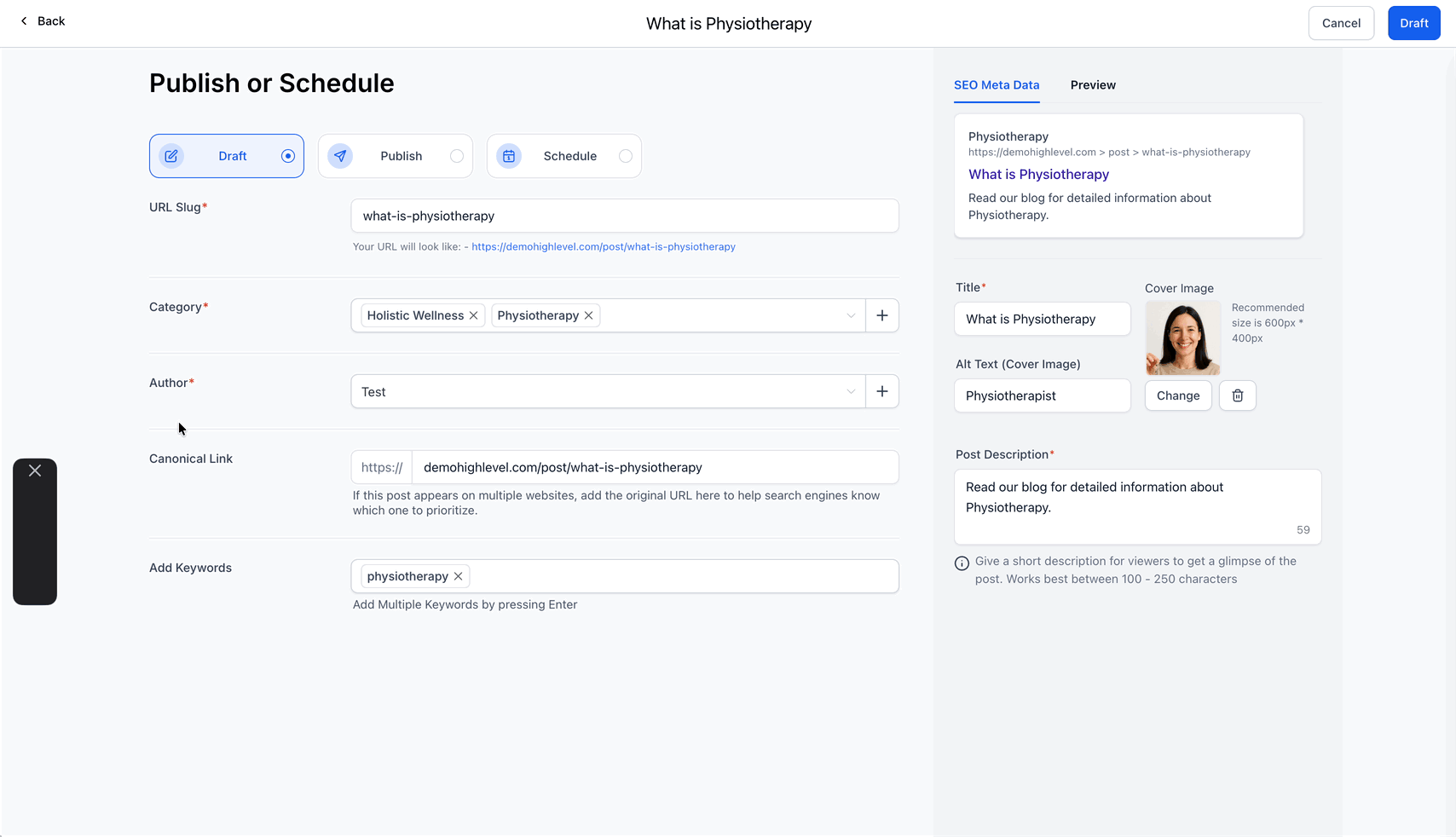Remove the Physiotherapy category tag
Viewport: 1456px width, 837px height.
click(589, 315)
